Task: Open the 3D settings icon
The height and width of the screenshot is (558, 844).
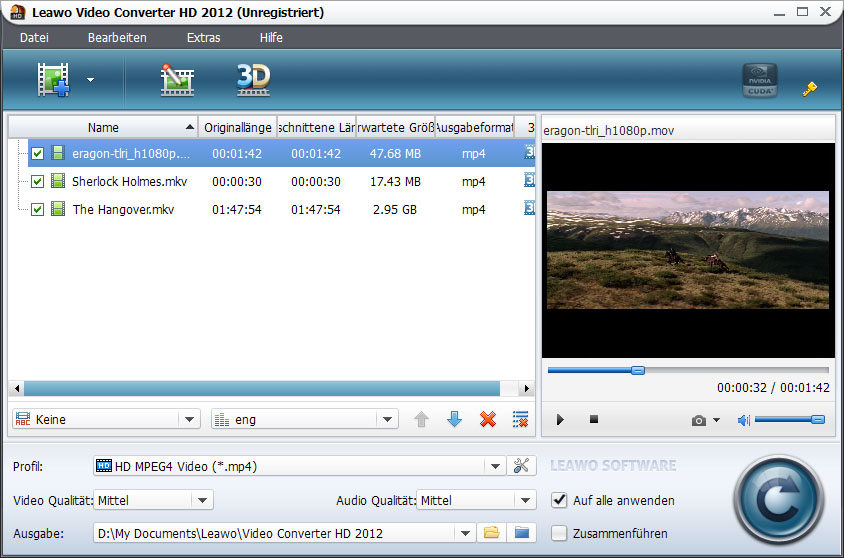Action: (x=253, y=80)
